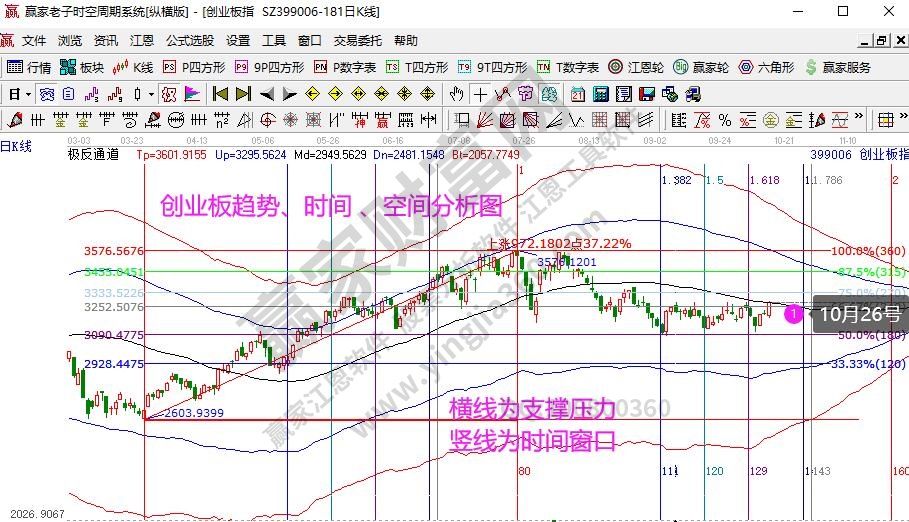909x522 pixels.
Task: Click the 板块 sector button
Action: click(x=82, y=68)
